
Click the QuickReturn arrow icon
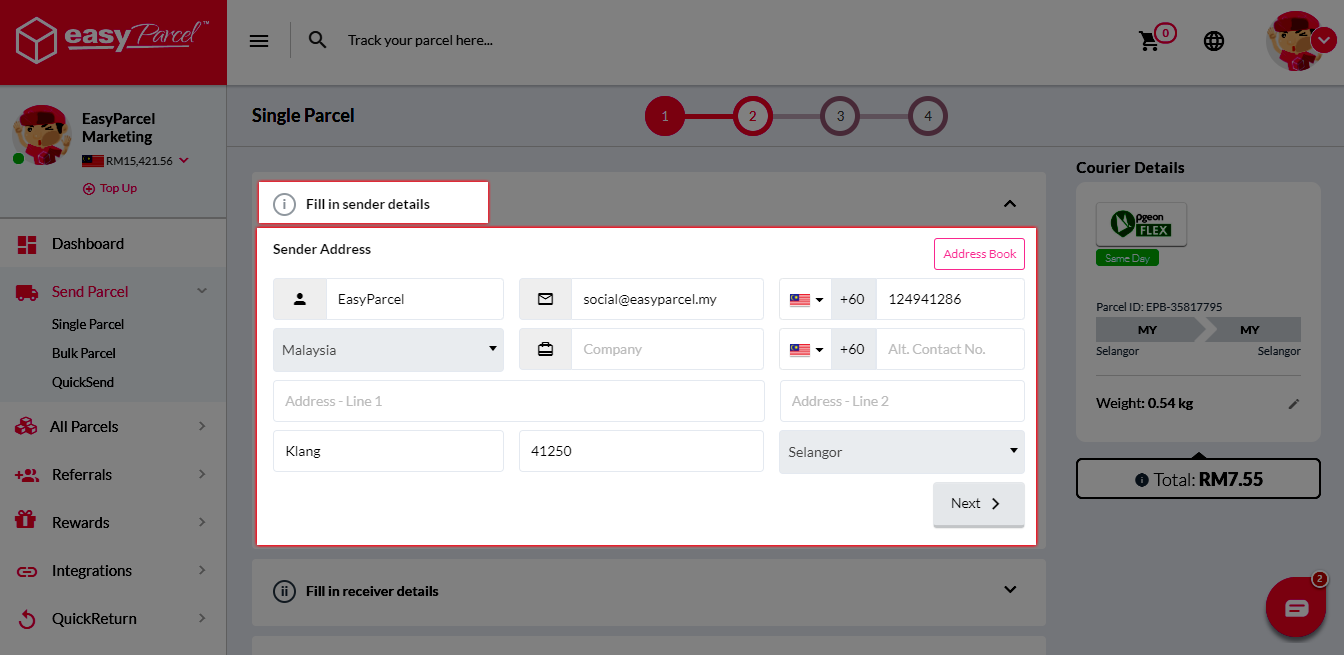tap(27, 619)
